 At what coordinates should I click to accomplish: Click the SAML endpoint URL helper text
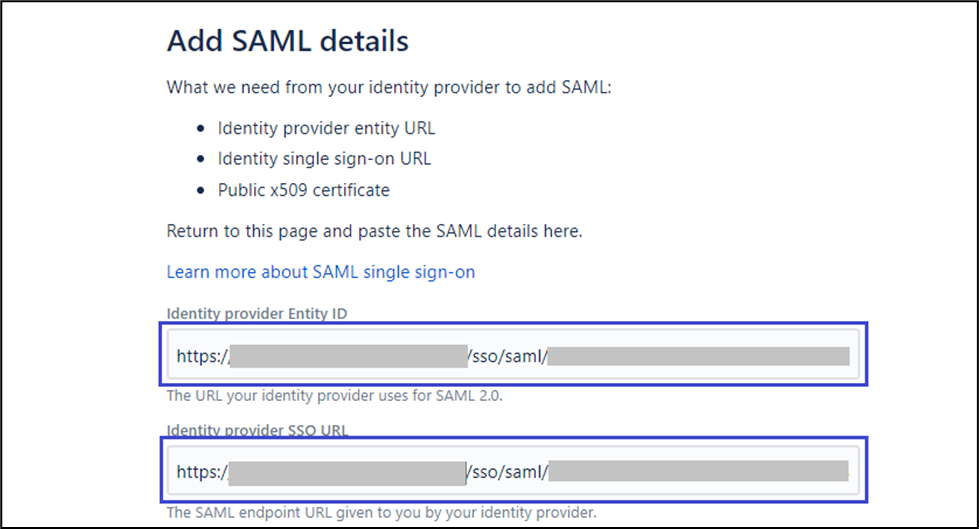pos(381,513)
